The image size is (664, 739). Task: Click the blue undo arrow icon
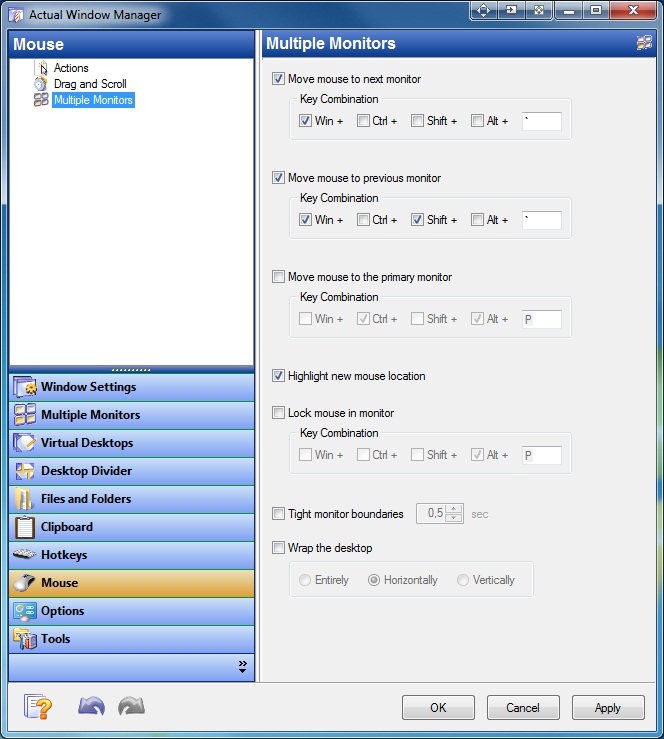(x=91, y=706)
